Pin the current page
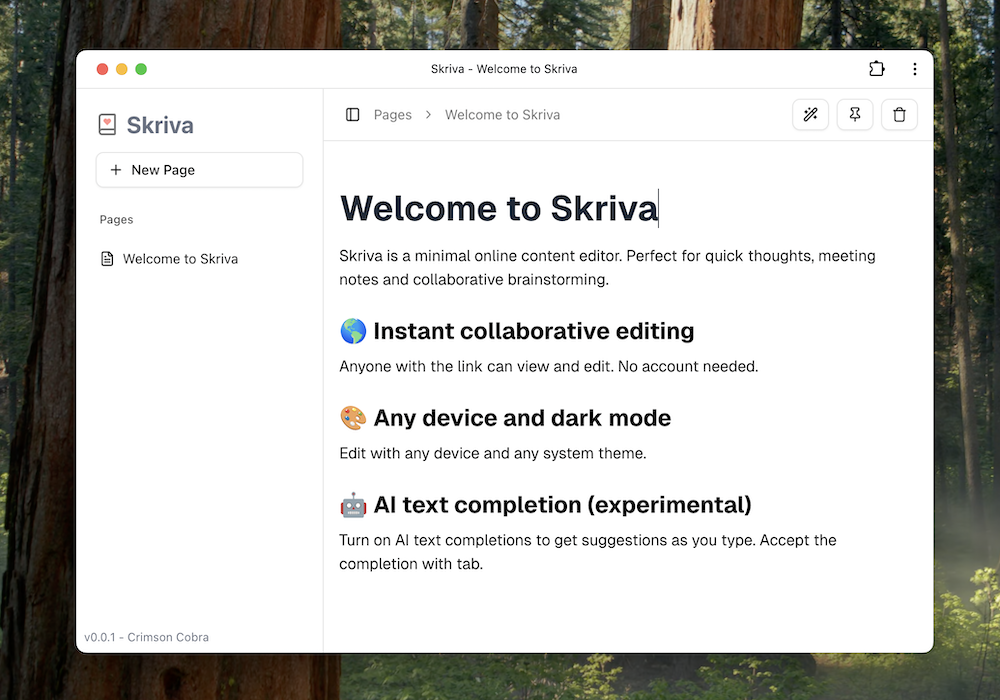 coord(855,115)
